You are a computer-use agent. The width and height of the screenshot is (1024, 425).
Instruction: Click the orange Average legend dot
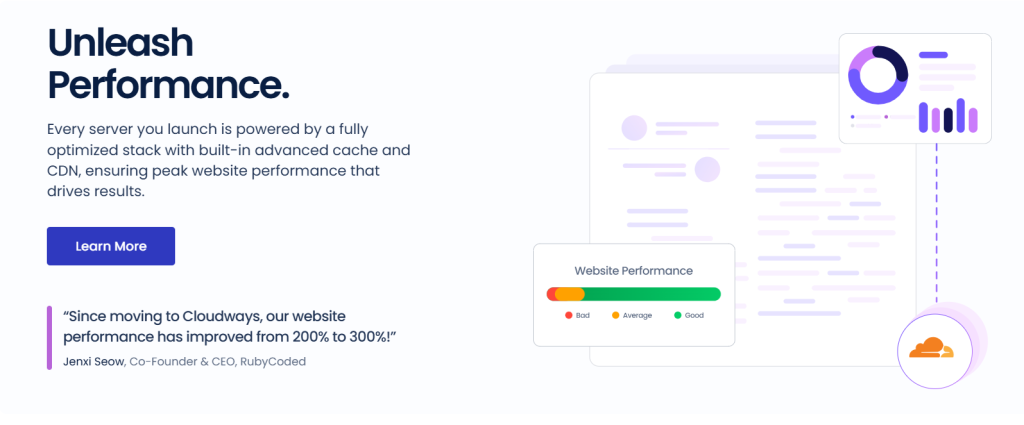click(x=616, y=315)
